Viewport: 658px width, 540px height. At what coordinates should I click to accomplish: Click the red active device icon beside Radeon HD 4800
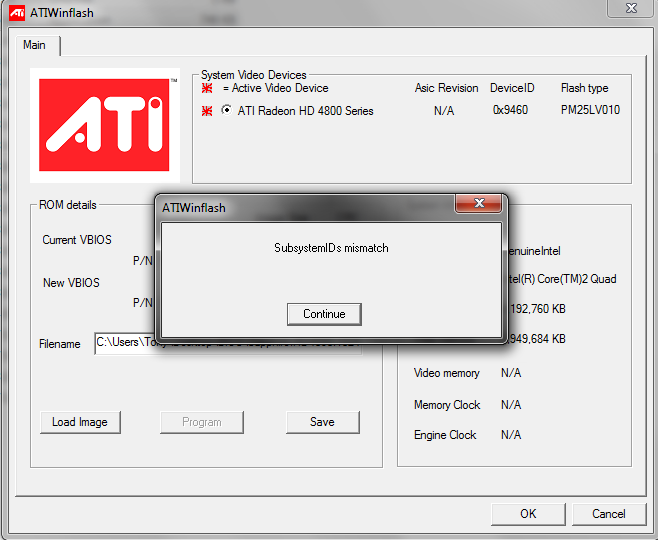[x=207, y=111]
